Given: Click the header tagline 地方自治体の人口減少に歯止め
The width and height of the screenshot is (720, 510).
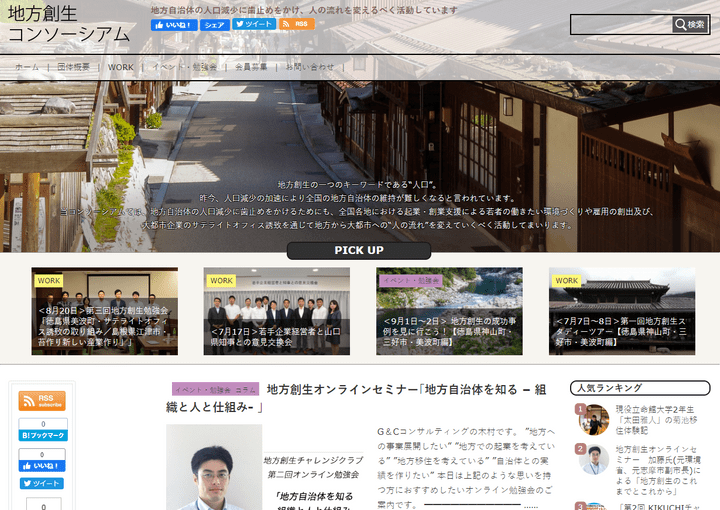Looking at the screenshot, I should pyautogui.click(x=304, y=10).
